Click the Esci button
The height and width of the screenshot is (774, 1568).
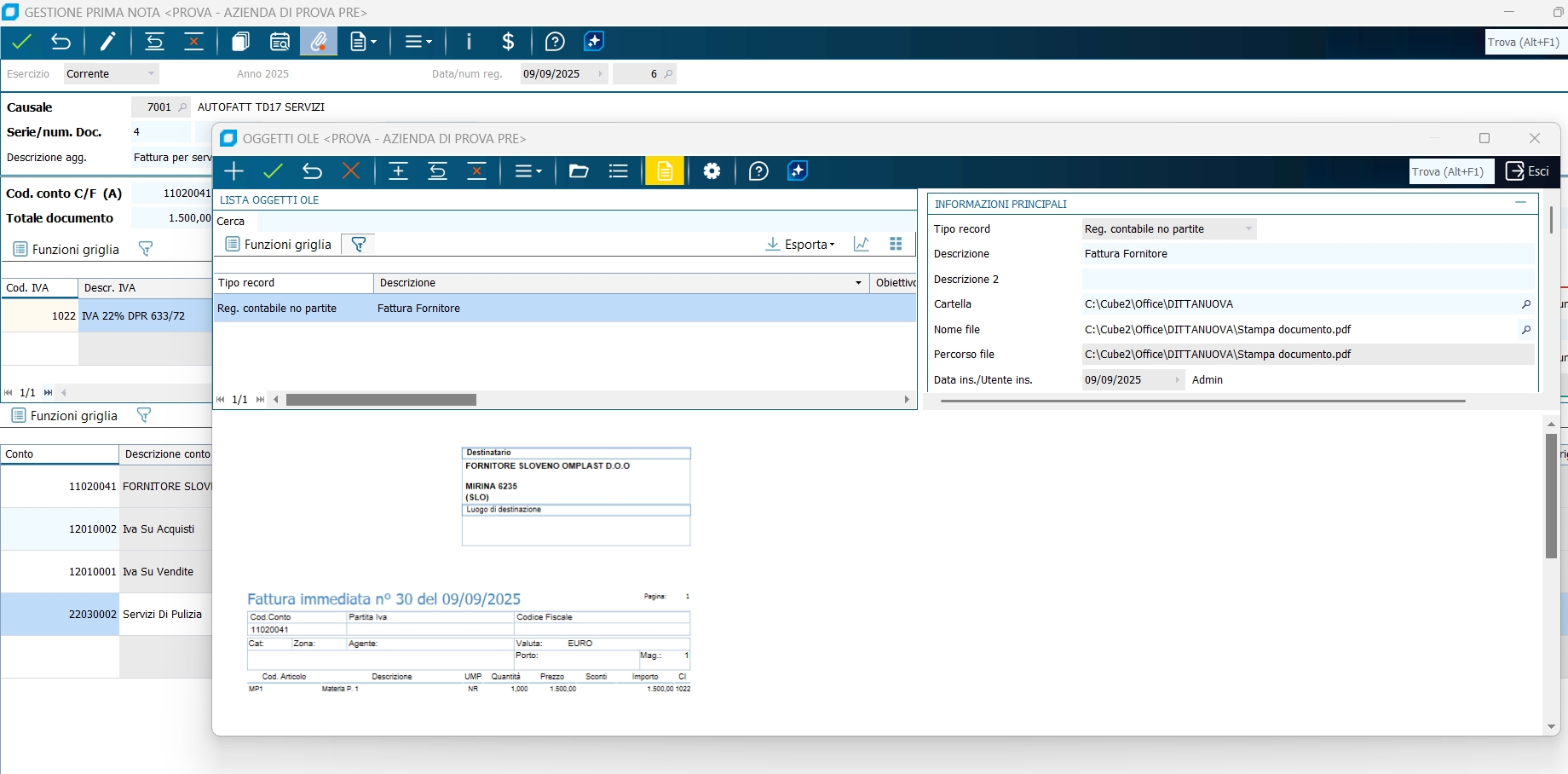[x=1527, y=171]
